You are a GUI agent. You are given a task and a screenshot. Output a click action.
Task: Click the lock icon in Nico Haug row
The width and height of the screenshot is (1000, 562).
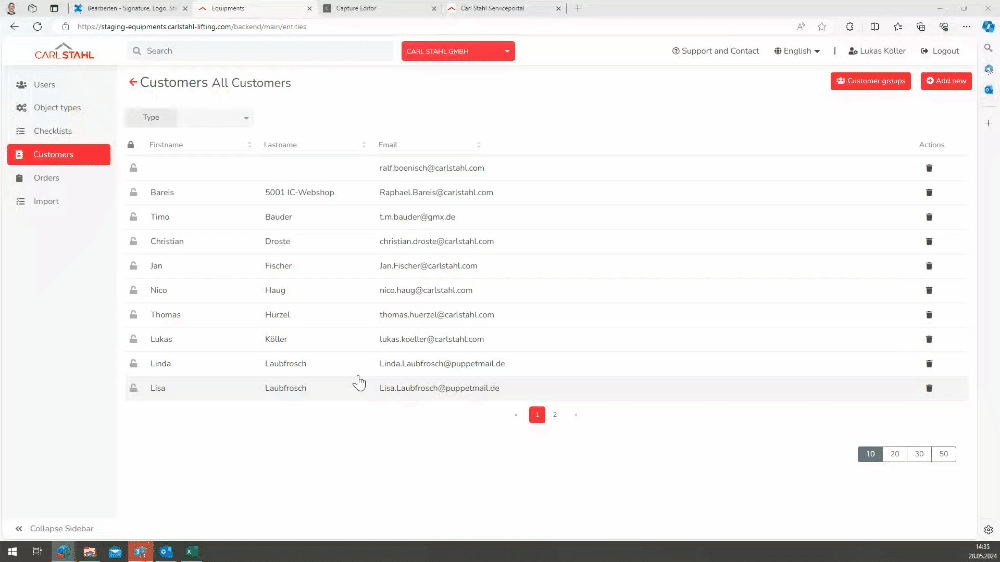(131, 290)
